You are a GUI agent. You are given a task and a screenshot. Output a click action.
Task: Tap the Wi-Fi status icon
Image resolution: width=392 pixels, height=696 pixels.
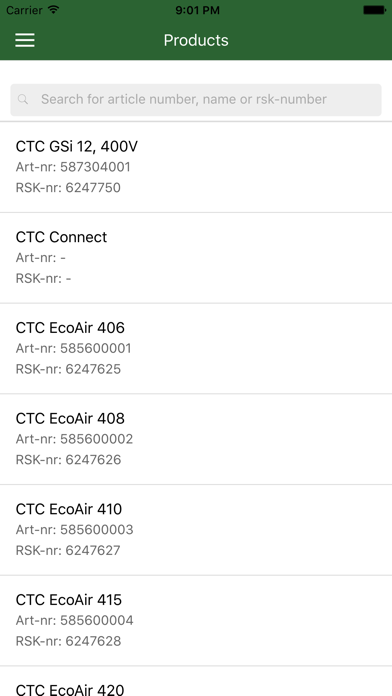tap(54, 10)
